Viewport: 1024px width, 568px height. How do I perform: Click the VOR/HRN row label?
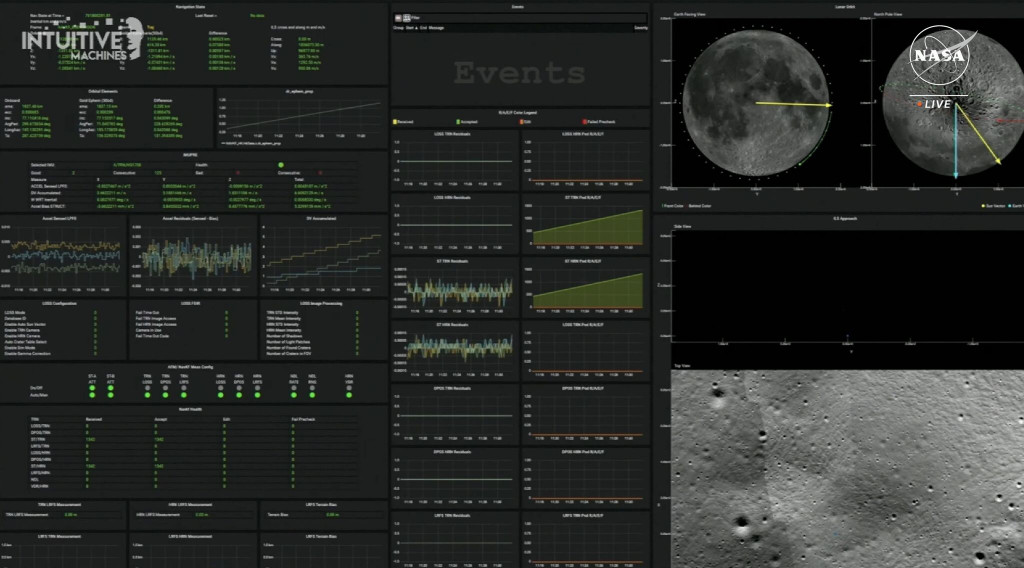point(40,486)
